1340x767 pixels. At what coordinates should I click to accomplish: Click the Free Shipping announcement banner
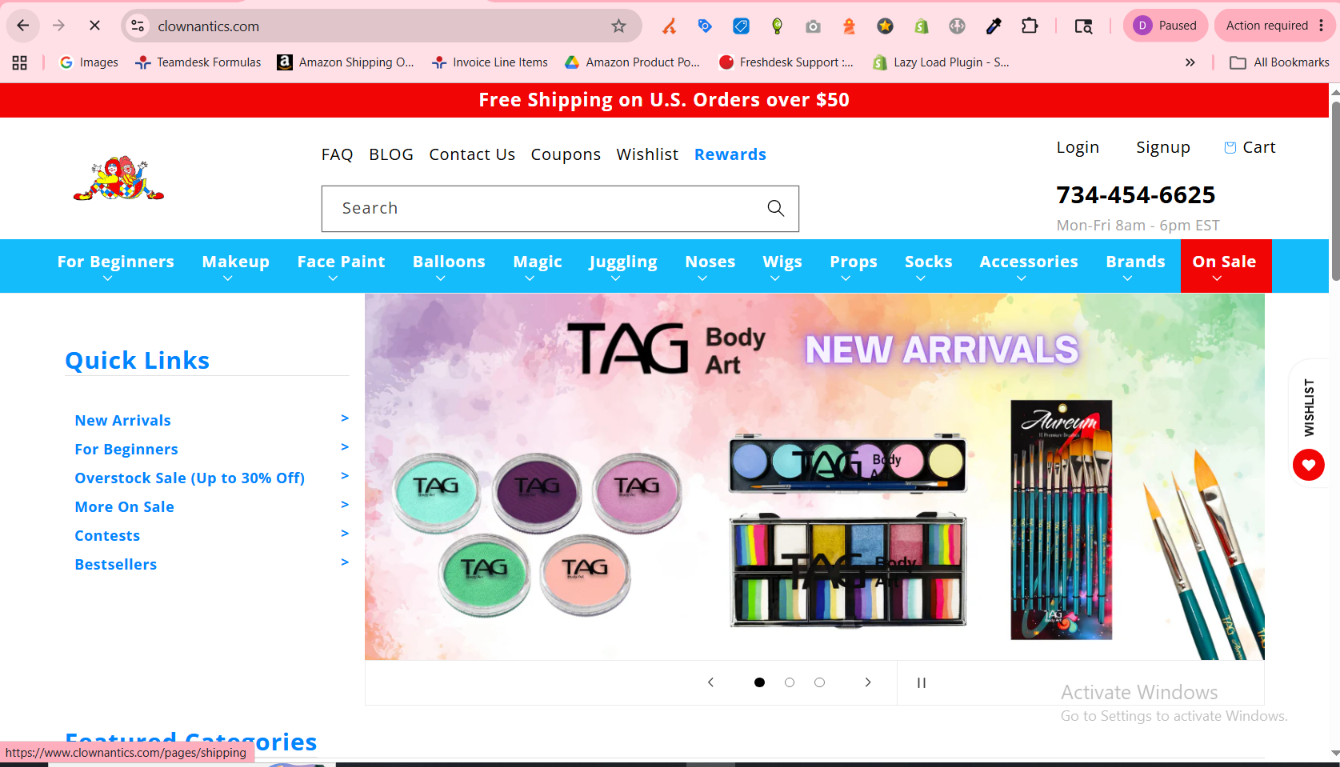point(664,100)
